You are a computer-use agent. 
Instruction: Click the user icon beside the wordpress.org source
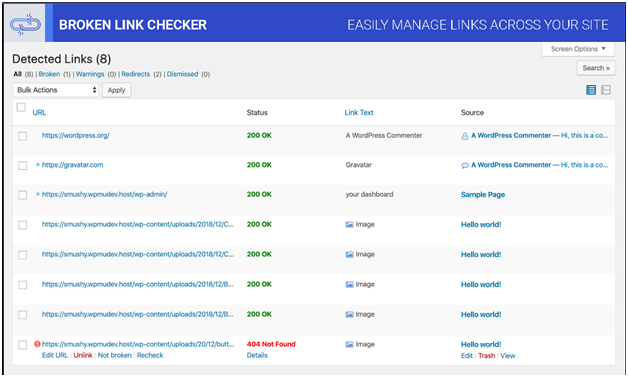[465, 136]
